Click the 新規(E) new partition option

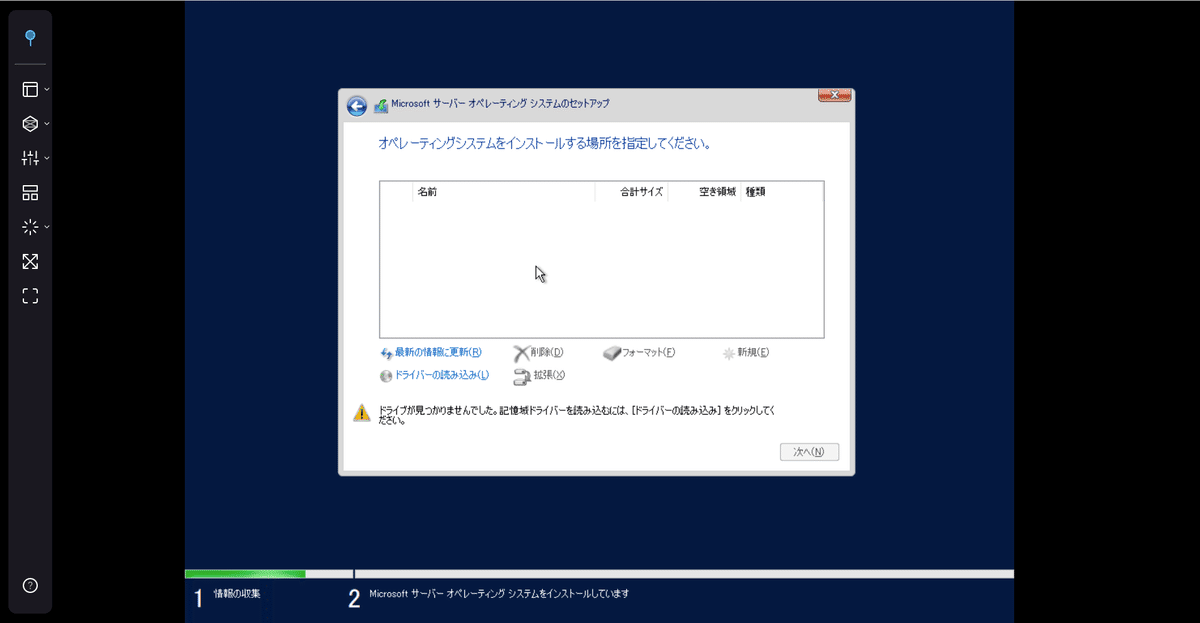click(745, 353)
